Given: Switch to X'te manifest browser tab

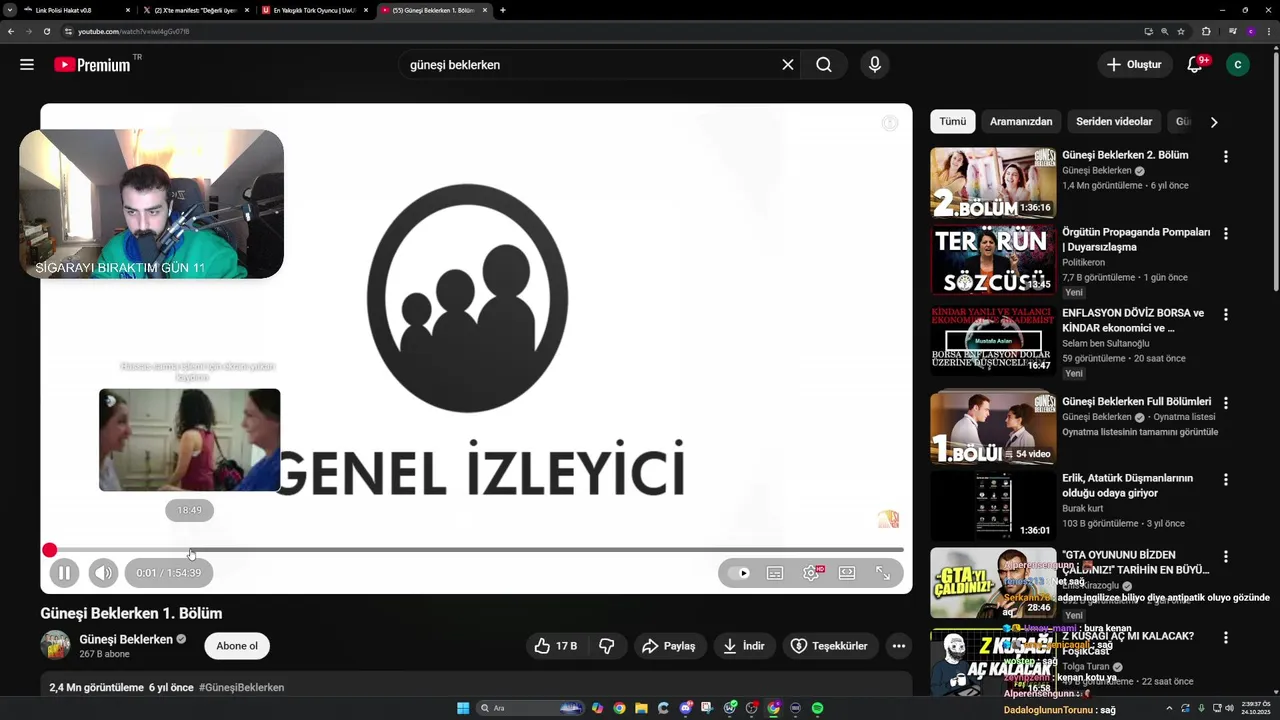Looking at the screenshot, I should click(x=196, y=10).
